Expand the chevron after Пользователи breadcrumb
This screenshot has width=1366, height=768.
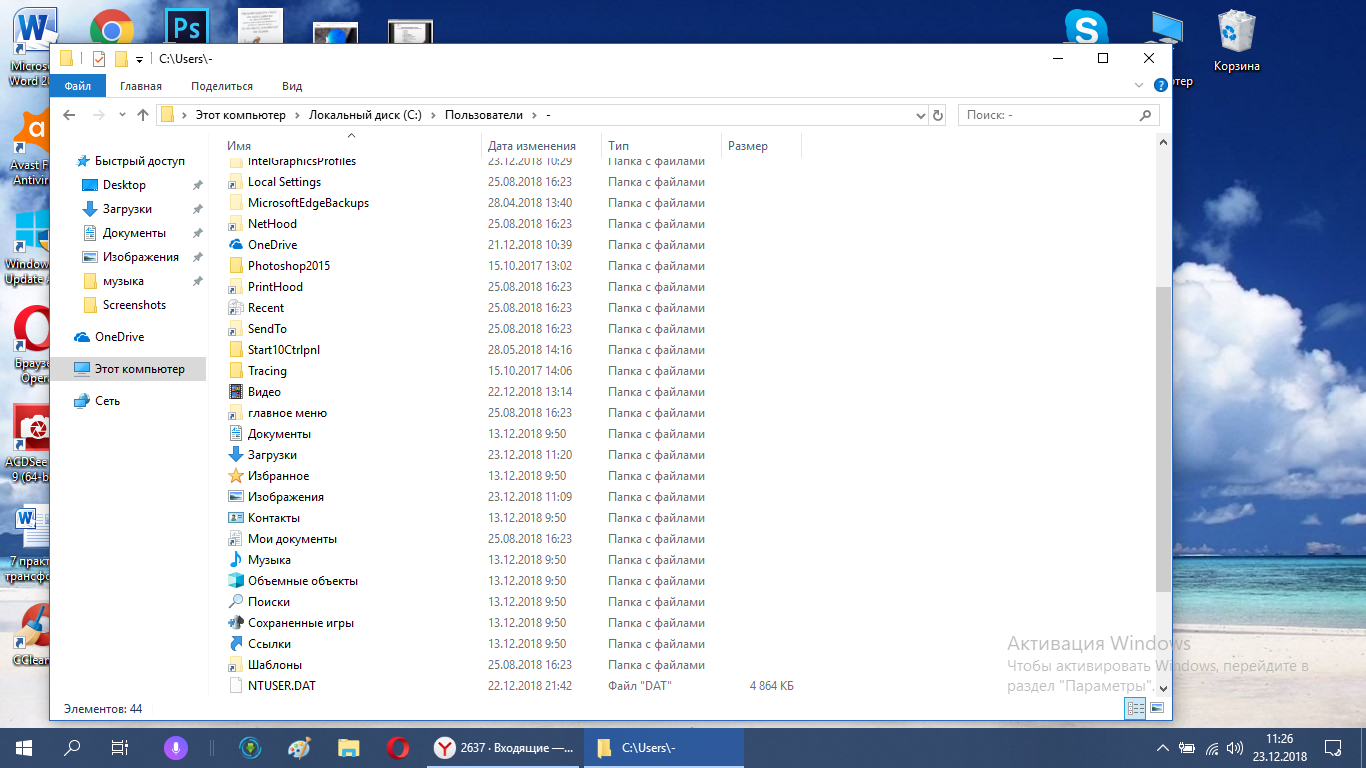pyautogui.click(x=535, y=115)
